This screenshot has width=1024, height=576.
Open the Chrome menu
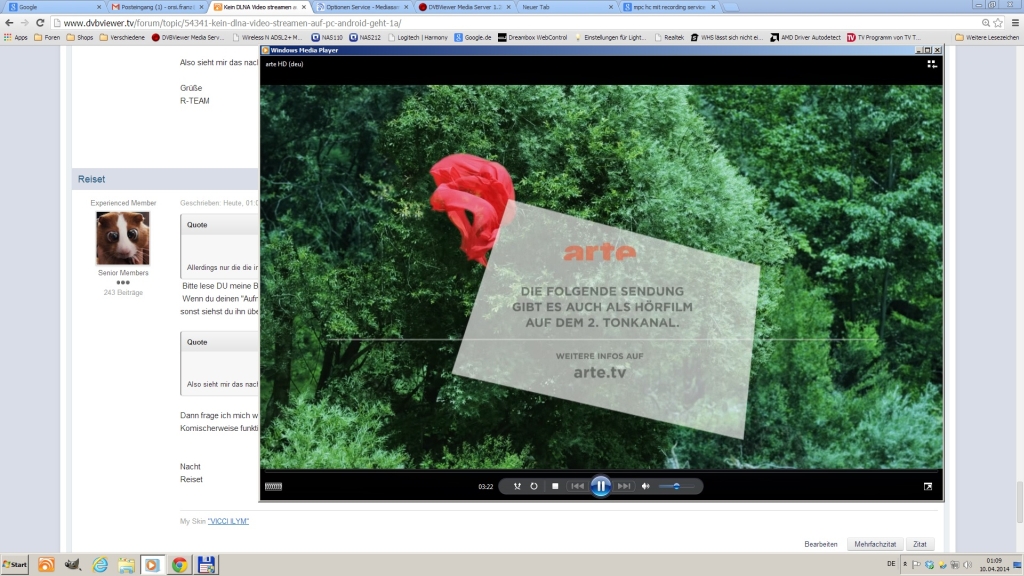click(1015, 23)
